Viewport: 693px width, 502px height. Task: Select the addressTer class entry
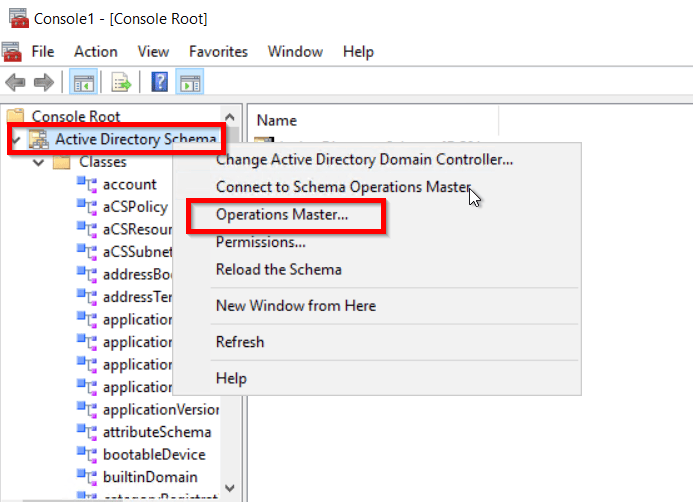point(137,297)
